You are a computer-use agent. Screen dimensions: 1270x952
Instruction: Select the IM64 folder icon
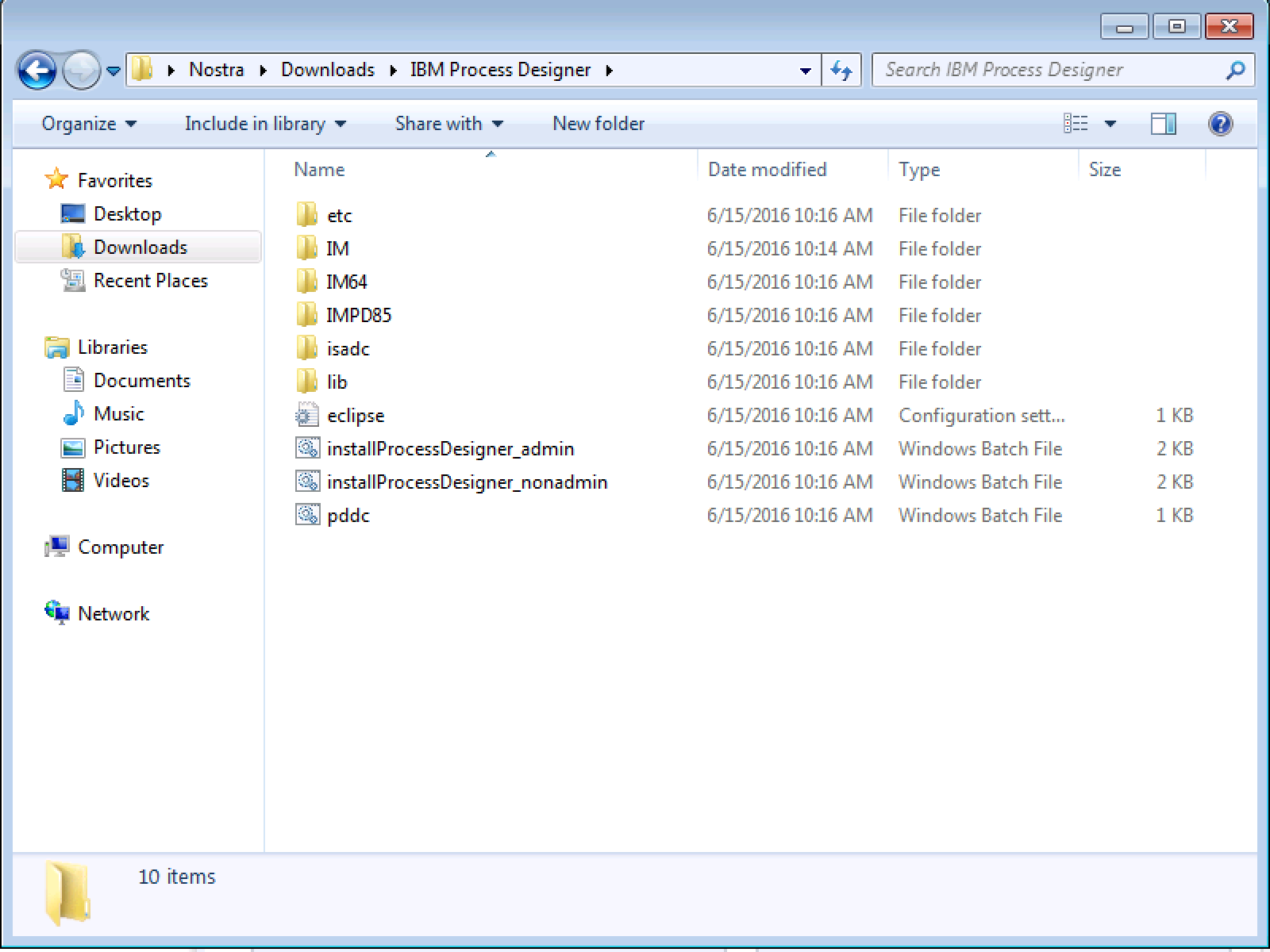click(x=306, y=282)
